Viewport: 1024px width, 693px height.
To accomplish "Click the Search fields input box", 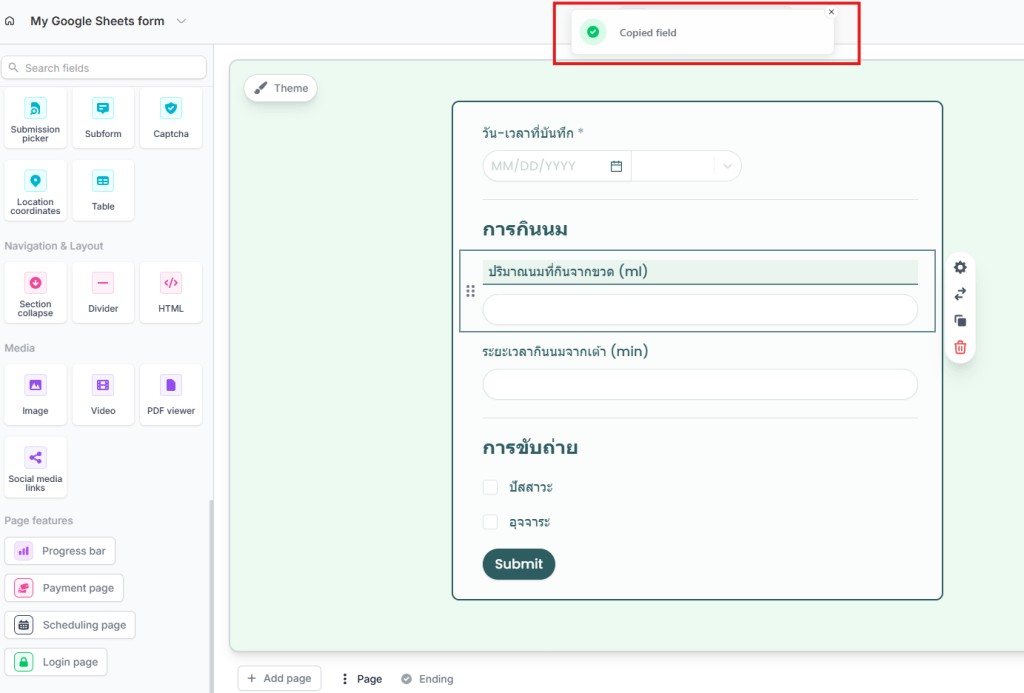I will (105, 68).
